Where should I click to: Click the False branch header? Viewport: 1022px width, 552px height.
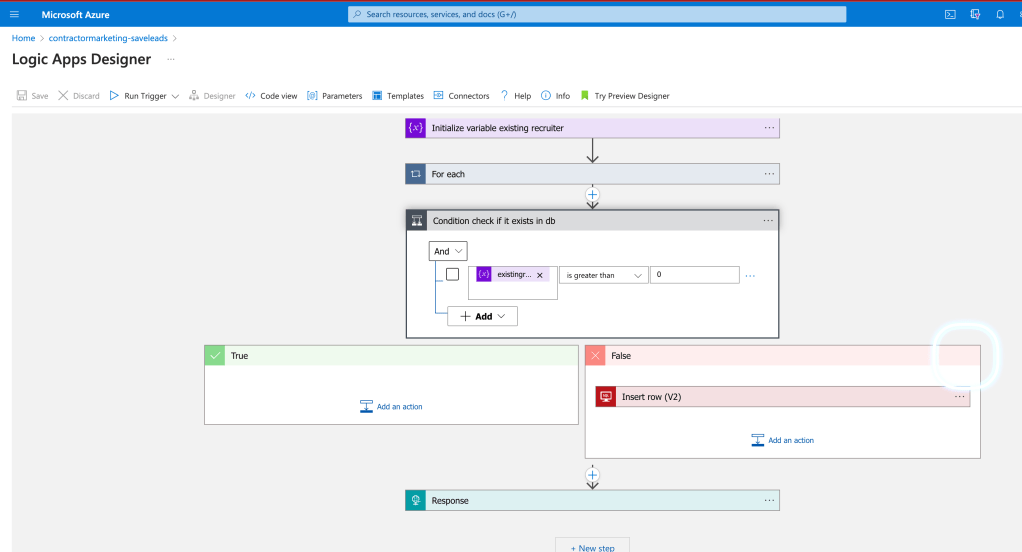coord(783,356)
